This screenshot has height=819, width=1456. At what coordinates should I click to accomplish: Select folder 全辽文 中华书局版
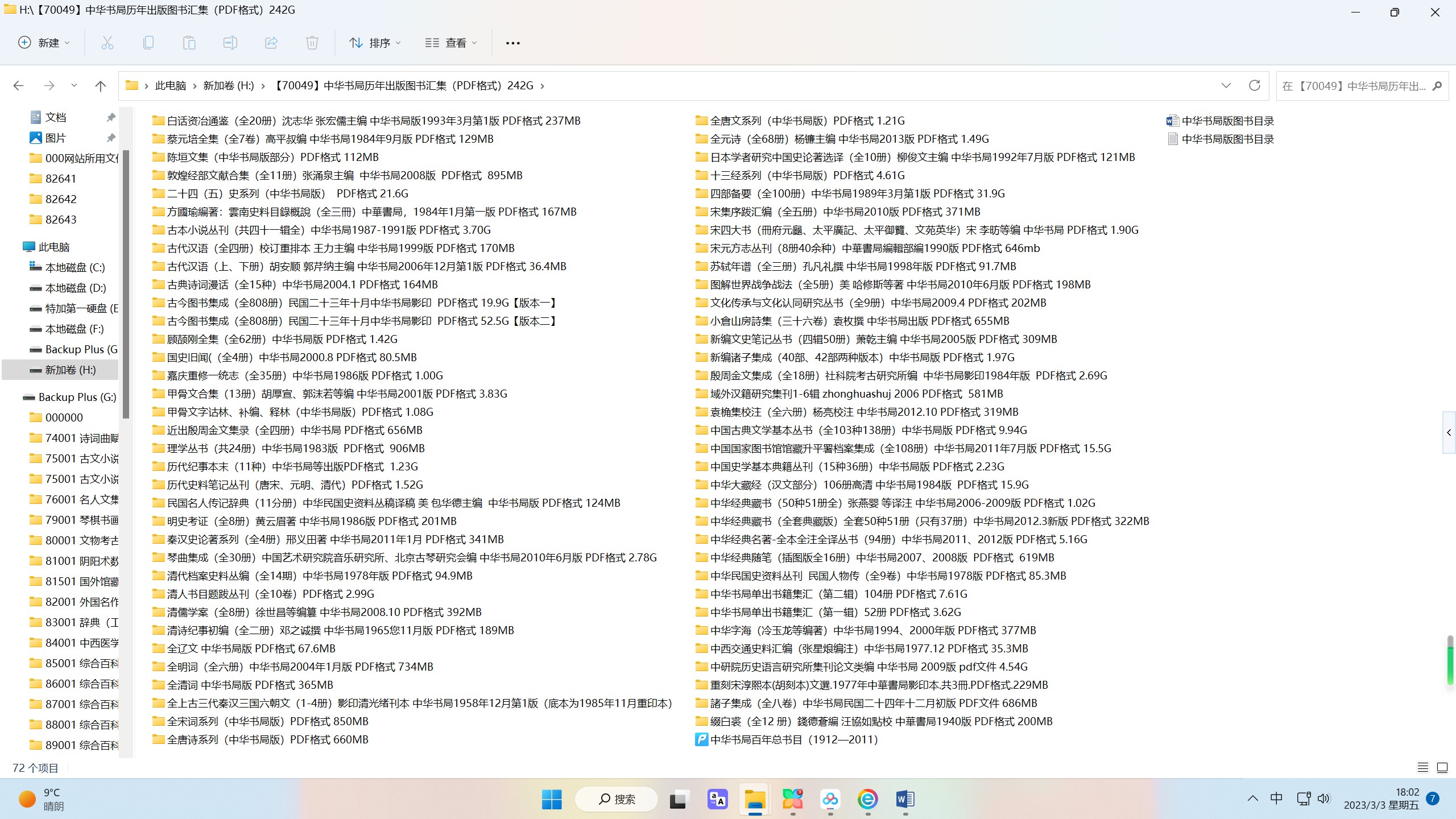pos(243,648)
